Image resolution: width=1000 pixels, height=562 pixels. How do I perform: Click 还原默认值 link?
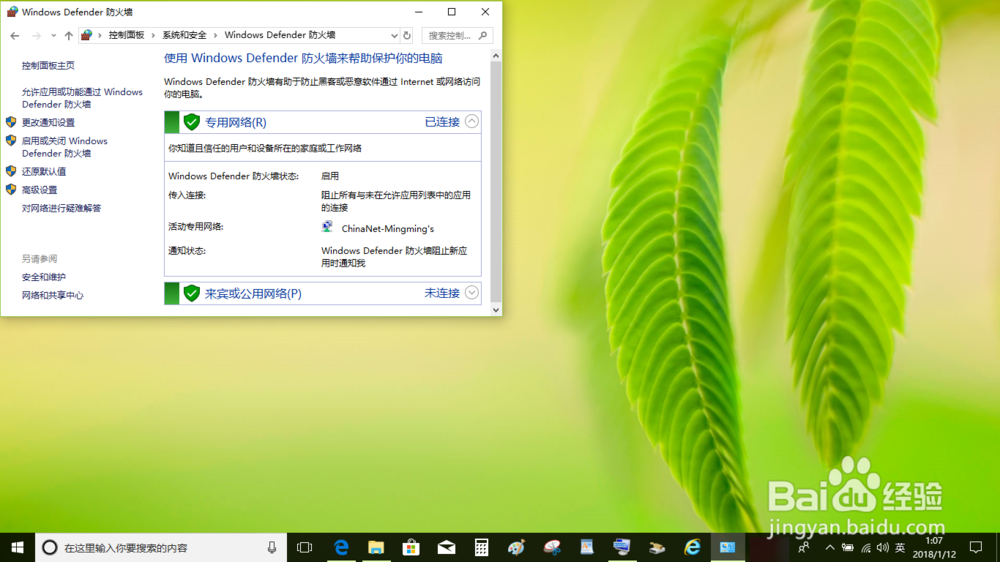(x=43, y=171)
